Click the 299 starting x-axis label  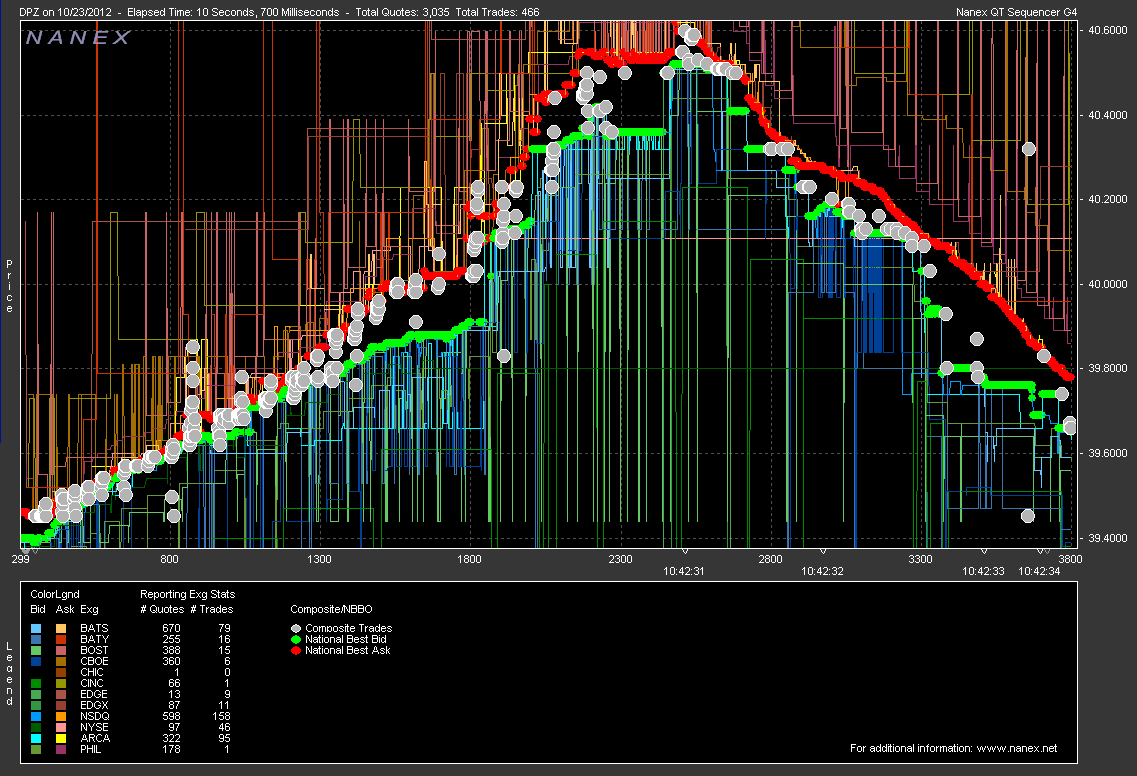20,559
